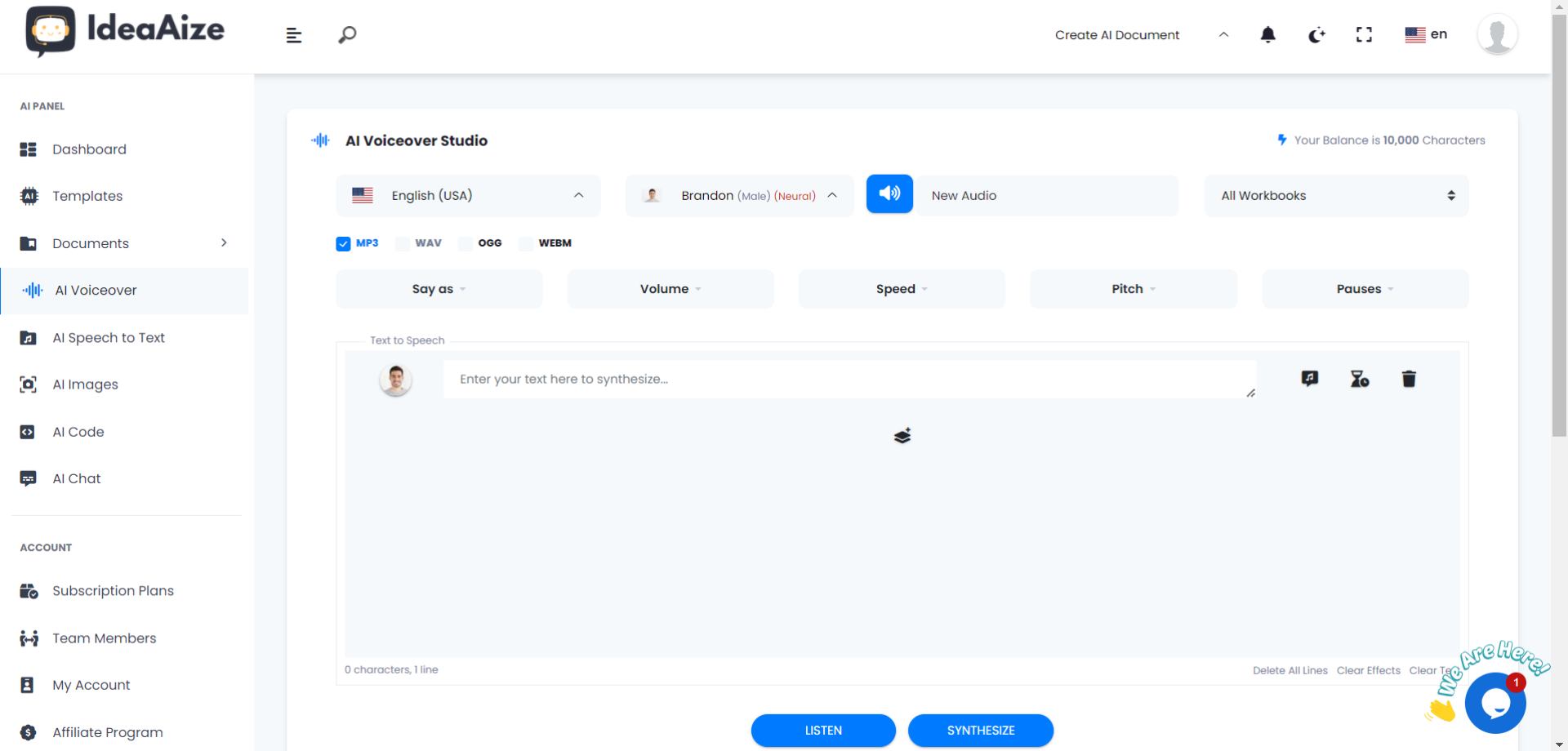Enable dark mode via the moon icon
Screen dimensions: 1568x751
[x=1316, y=34]
